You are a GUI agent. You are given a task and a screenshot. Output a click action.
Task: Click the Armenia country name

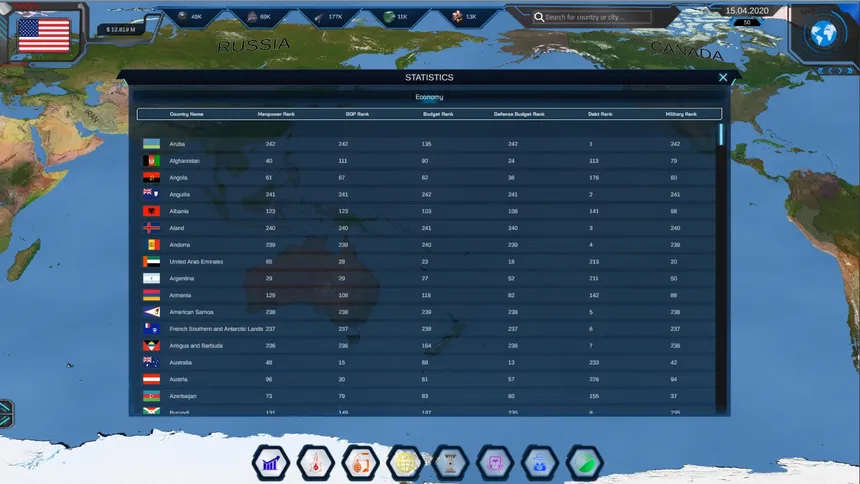coord(180,295)
